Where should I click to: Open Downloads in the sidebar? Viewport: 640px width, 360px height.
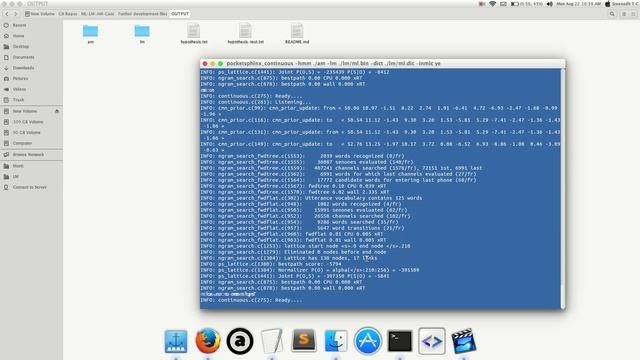coord(31,68)
